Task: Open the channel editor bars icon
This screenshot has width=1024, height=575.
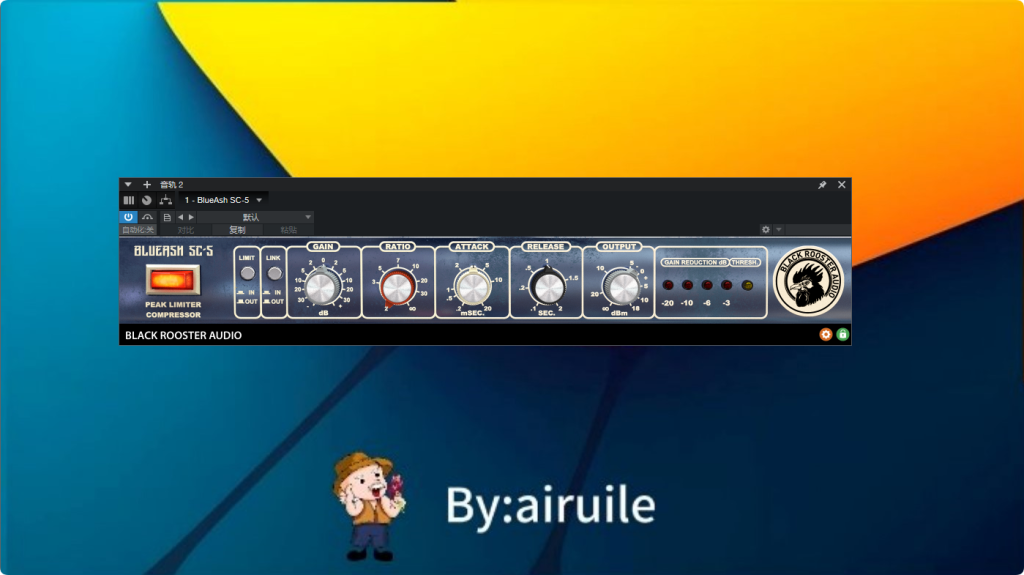Action: pos(129,201)
